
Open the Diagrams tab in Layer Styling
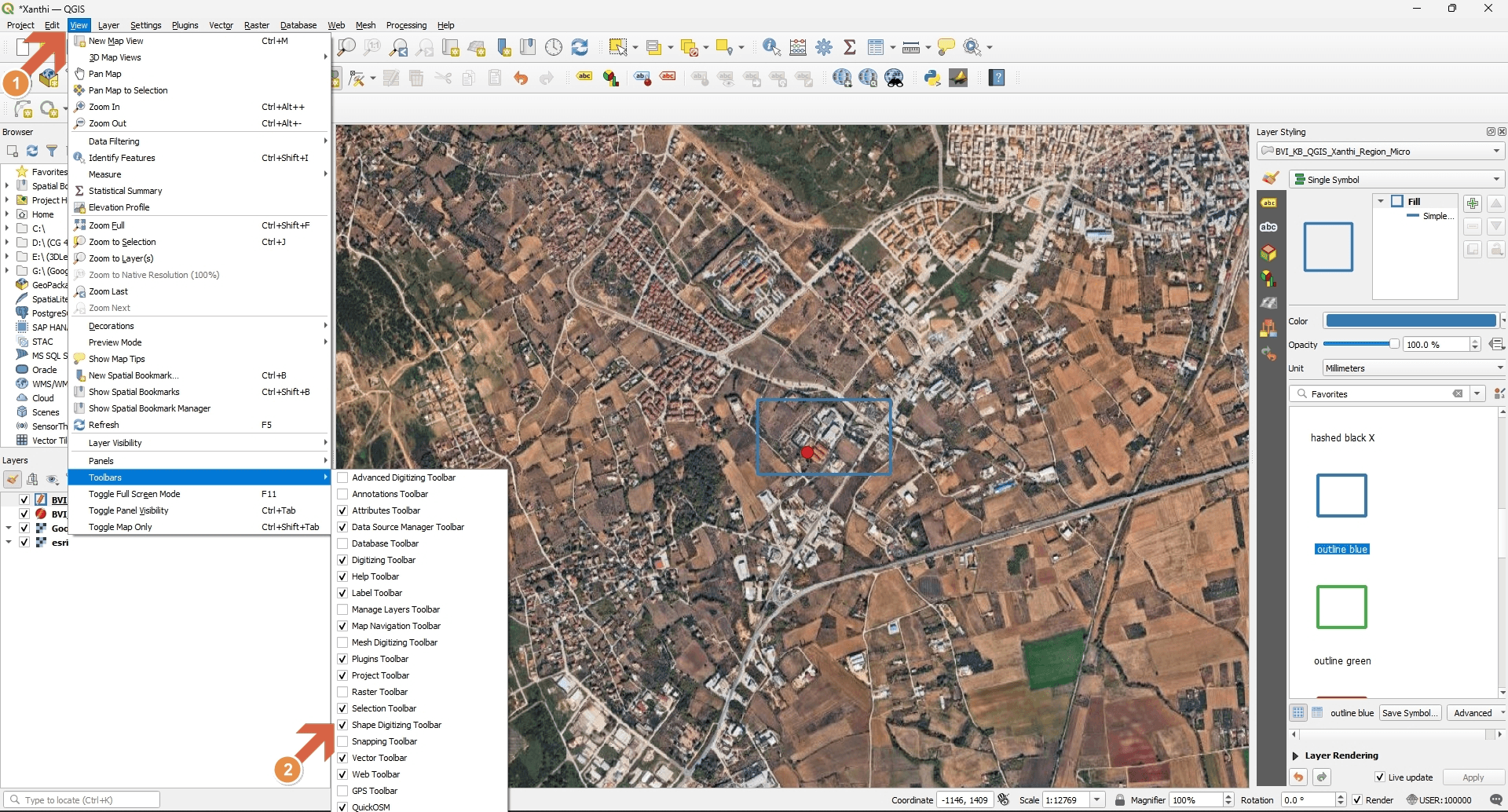pyautogui.click(x=1269, y=278)
